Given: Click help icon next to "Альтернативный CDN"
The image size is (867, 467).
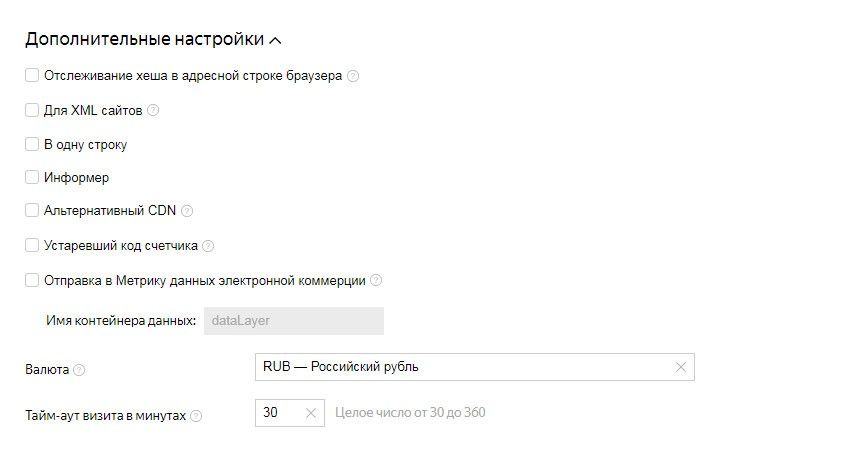Looking at the screenshot, I should pyautogui.click(x=187, y=211).
